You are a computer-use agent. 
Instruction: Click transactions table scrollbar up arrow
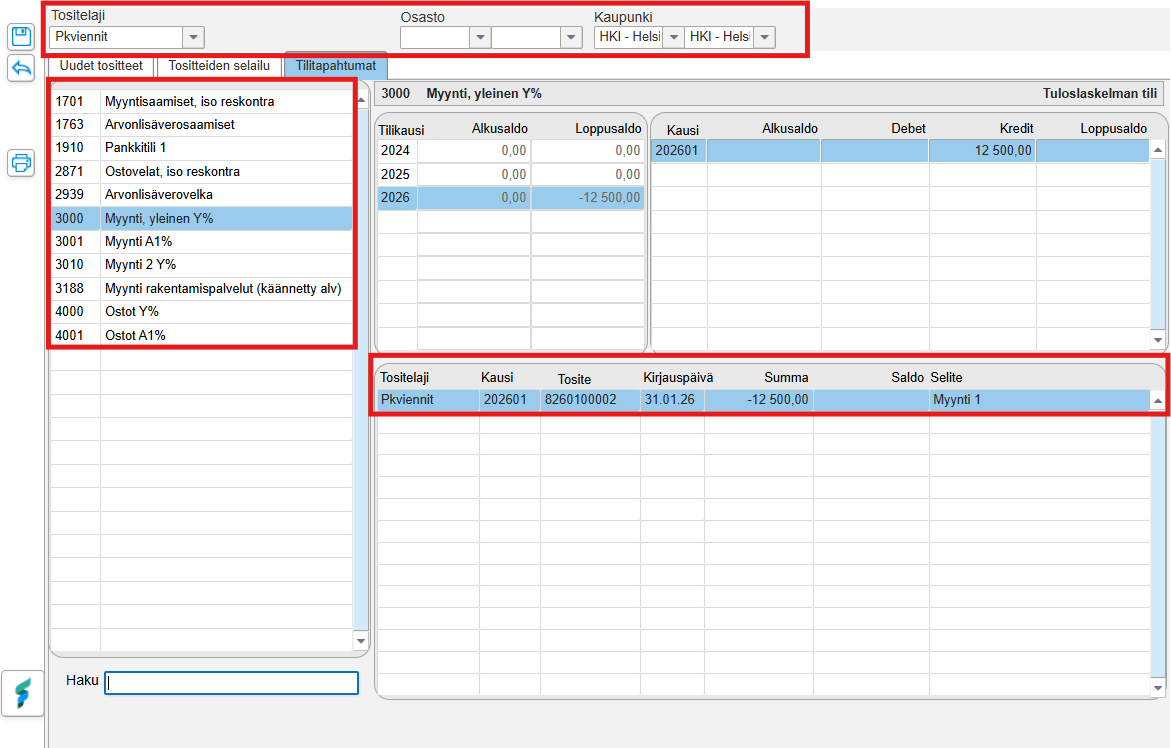click(x=1158, y=401)
